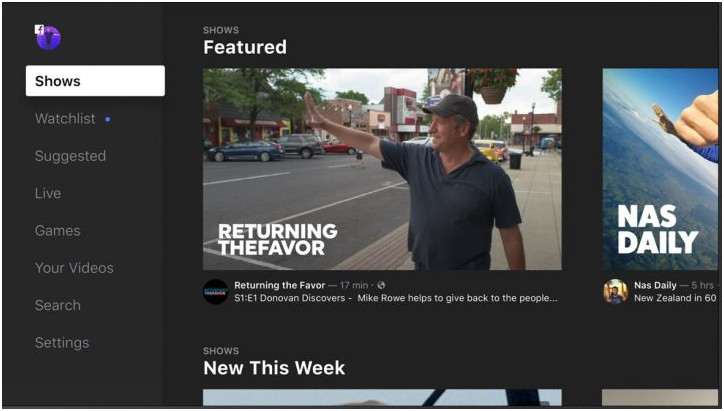Click the blue dot next to Watchlist
Image resolution: width=724 pixels, height=411 pixels.
pos(108,119)
